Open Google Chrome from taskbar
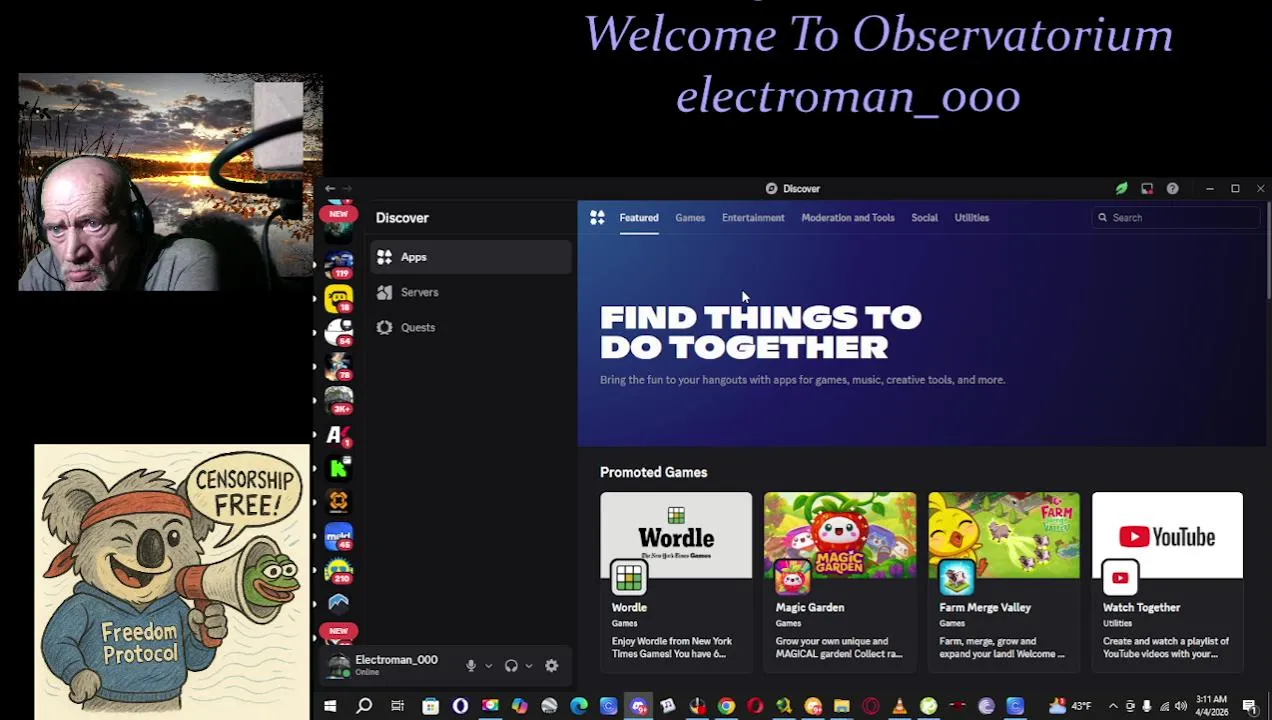The width and height of the screenshot is (1272, 720). pos(726,706)
